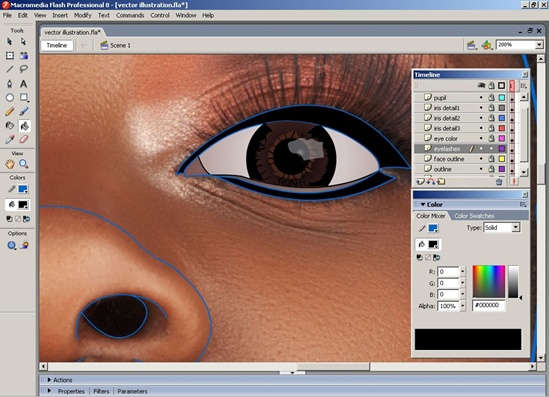The image size is (549, 397).
Task: Click the Timeline toggle button
Action: coord(57,46)
